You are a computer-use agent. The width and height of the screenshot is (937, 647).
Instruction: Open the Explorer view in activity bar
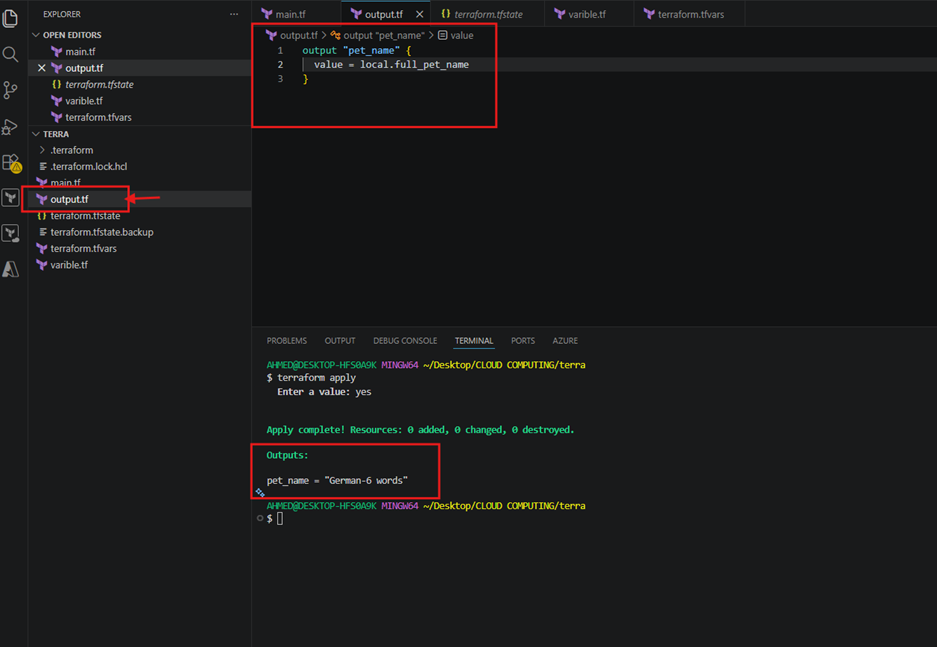click(x=10, y=19)
